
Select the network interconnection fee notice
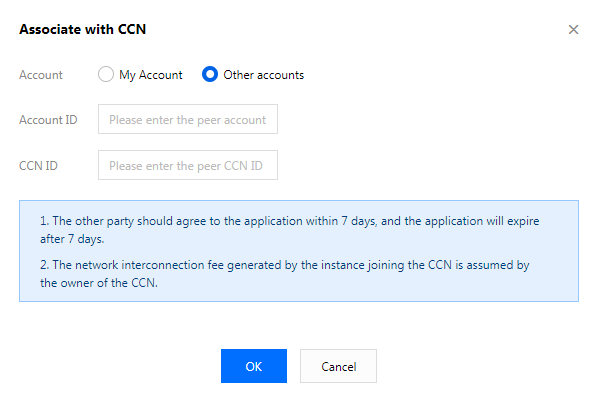pyautogui.click(x=285, y=274)
